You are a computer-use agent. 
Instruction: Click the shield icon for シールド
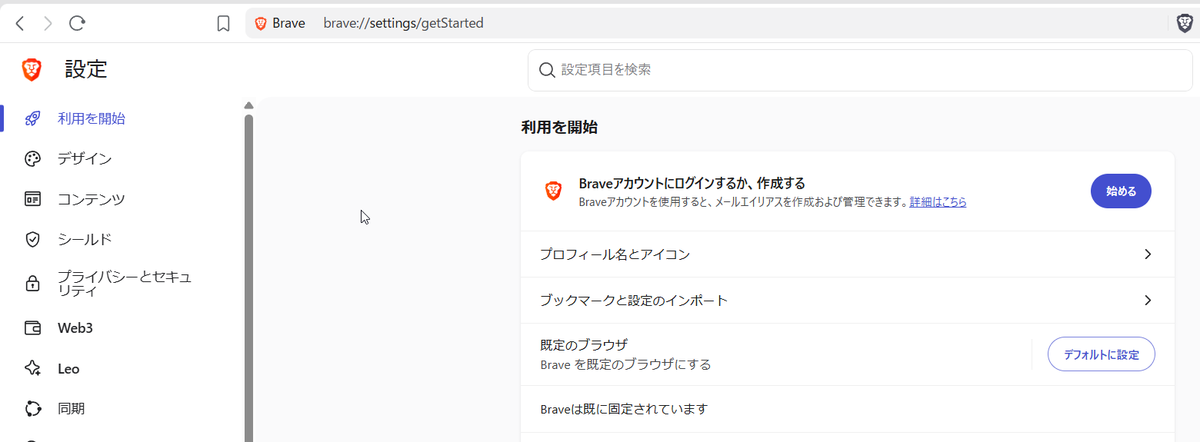pos(32,240)
